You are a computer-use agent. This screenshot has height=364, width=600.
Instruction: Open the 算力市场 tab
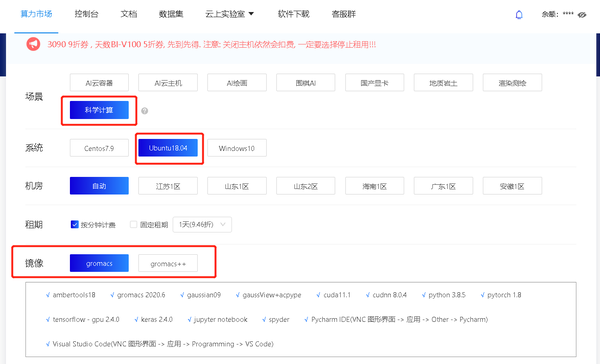[36, 14]
